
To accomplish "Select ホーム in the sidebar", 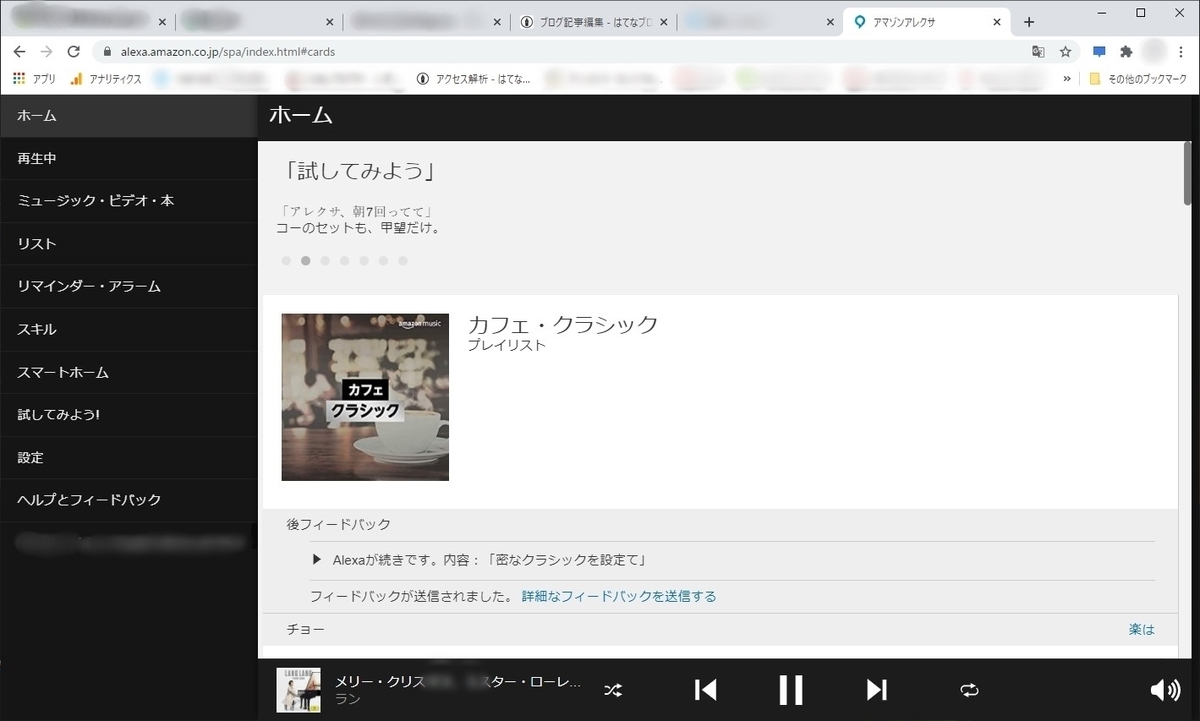I will (x=128, y=116).
